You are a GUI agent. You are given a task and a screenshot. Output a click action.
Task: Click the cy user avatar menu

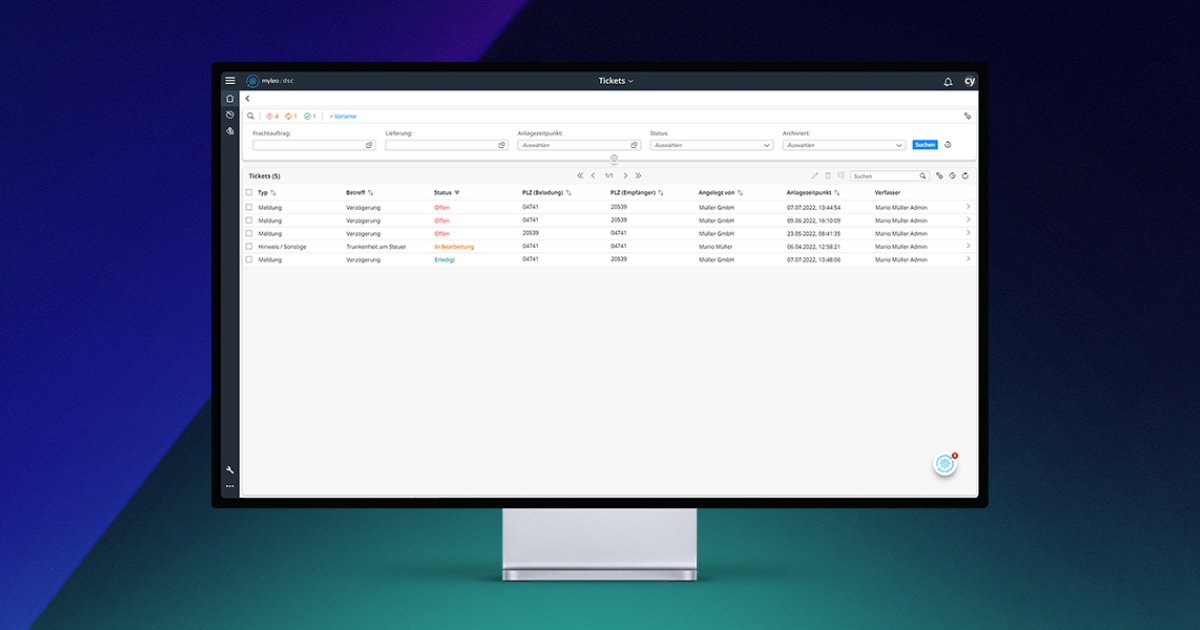pyautogui.click(x=969, y=80)
